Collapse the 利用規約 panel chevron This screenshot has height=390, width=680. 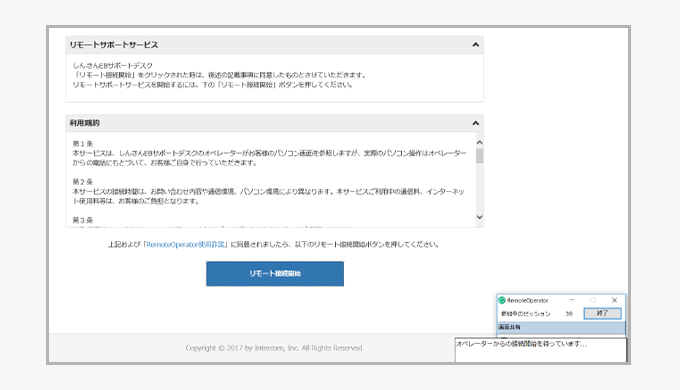(x=476, y=123)
